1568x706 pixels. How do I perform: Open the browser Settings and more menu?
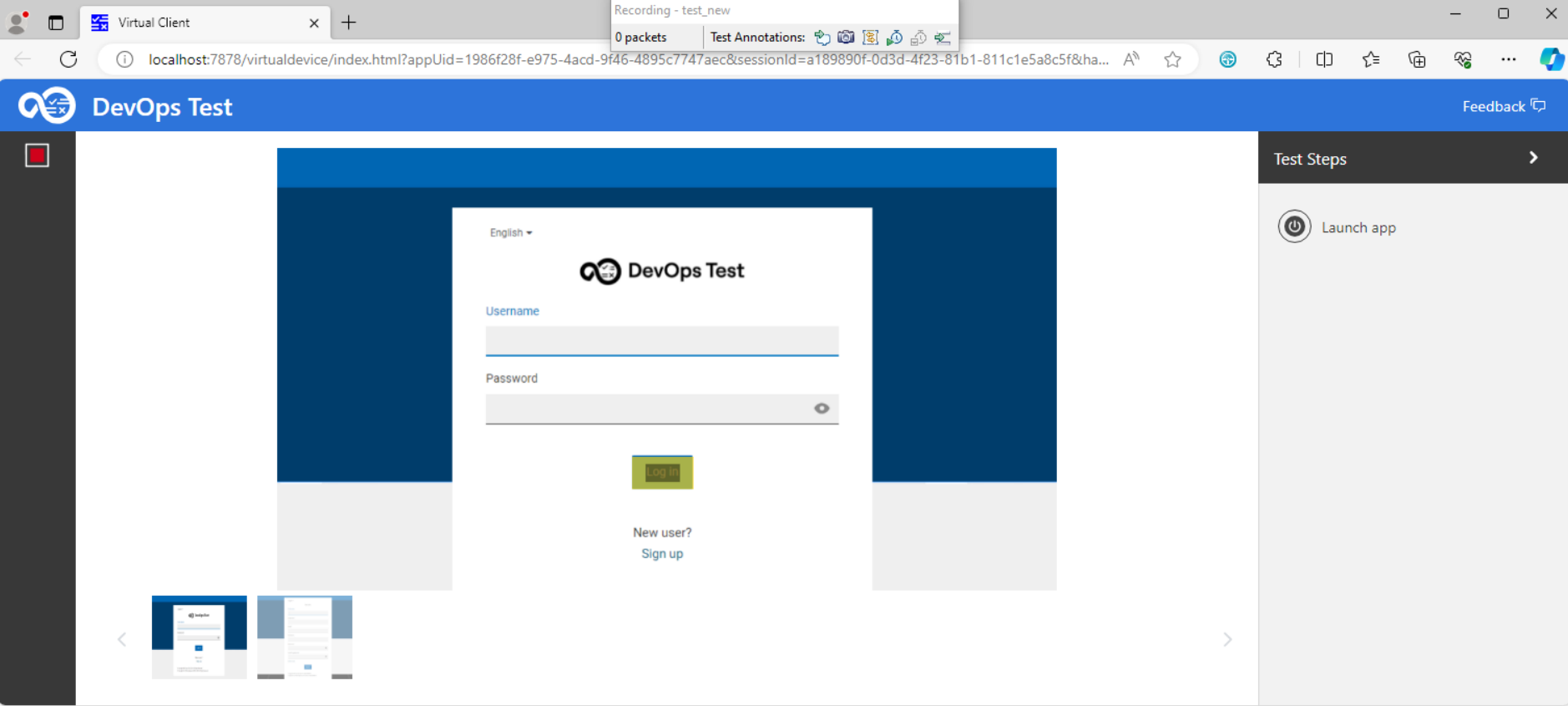[x=1509, y=59]
